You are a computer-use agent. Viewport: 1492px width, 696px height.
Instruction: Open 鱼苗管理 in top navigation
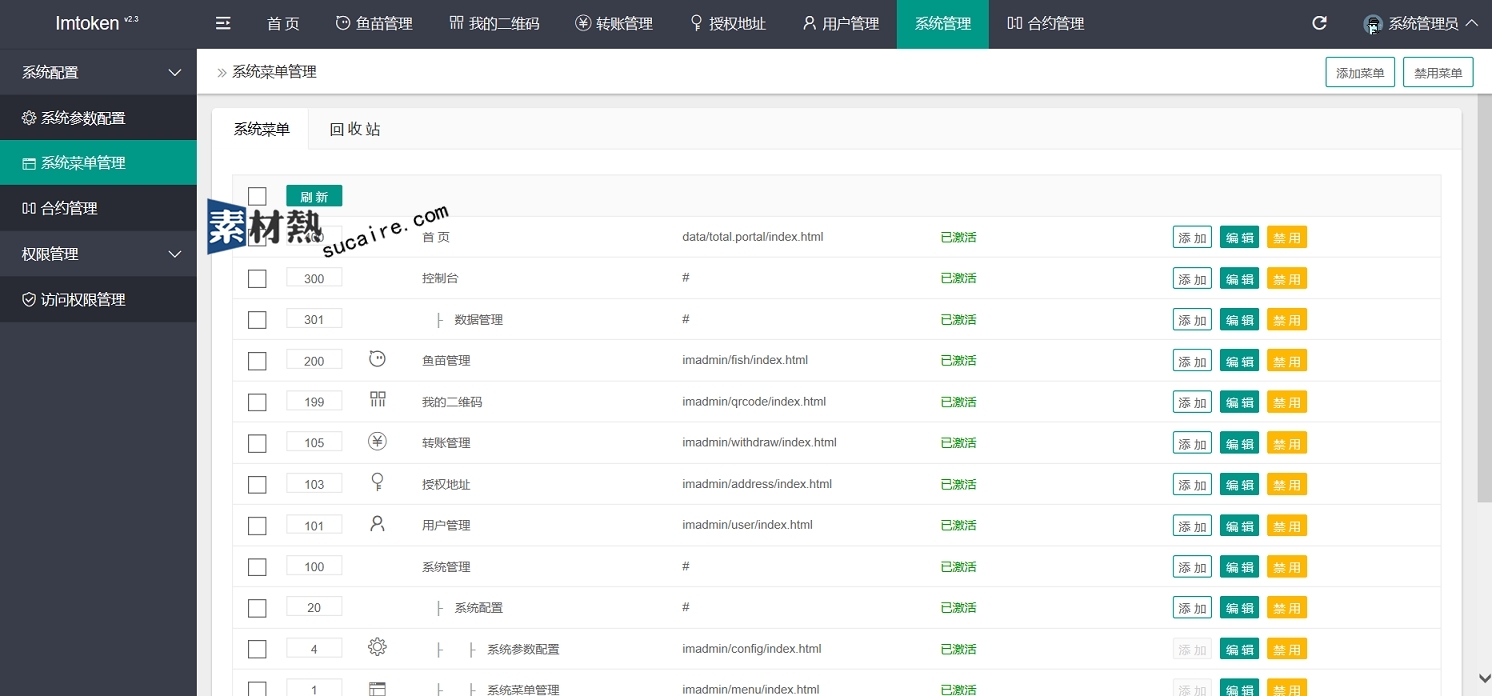[x=373, y=24]
